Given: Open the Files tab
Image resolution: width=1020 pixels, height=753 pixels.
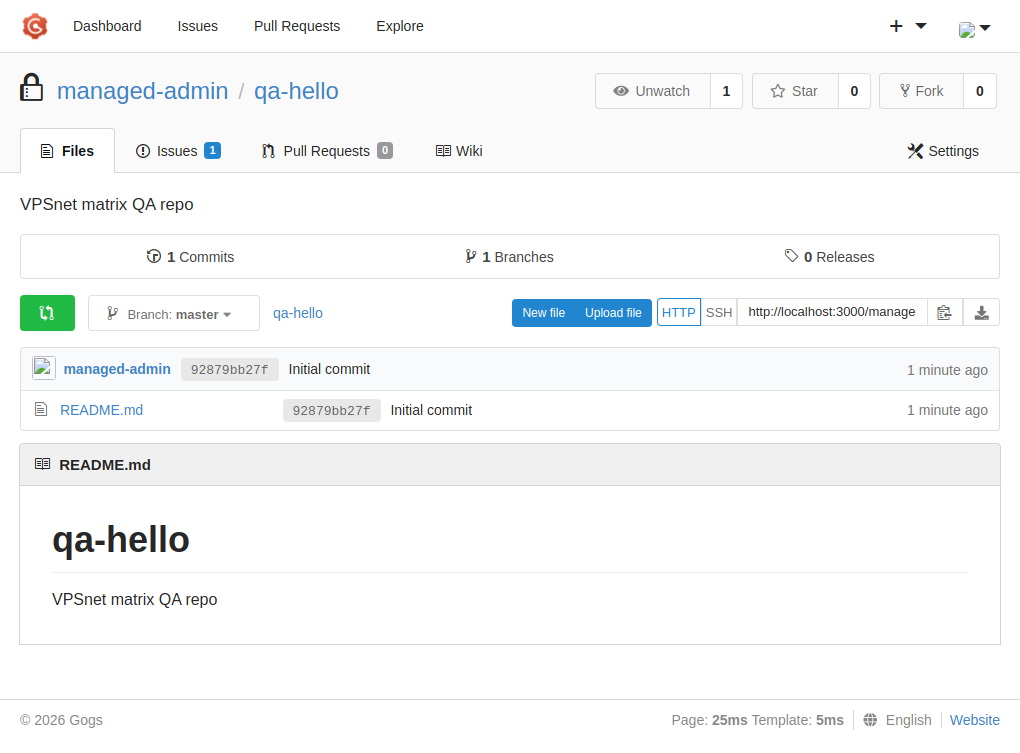Looking at the screenshot, I should (x=68, y=151).
